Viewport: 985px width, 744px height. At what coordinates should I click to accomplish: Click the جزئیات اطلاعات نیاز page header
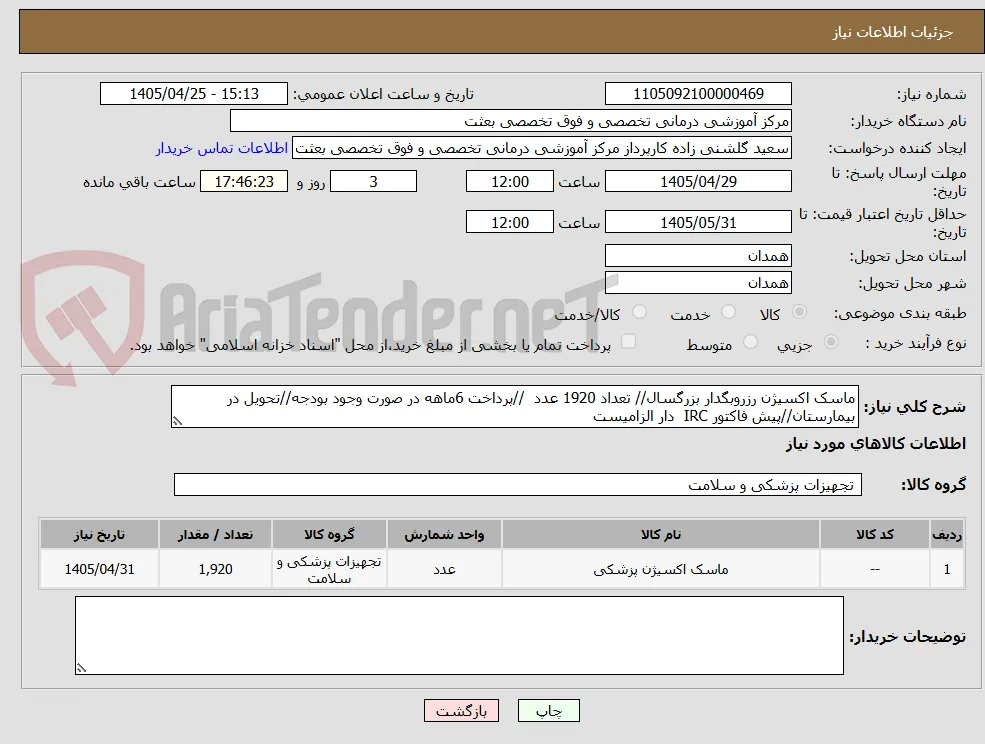pyautogui.click(x=893, y=32)
